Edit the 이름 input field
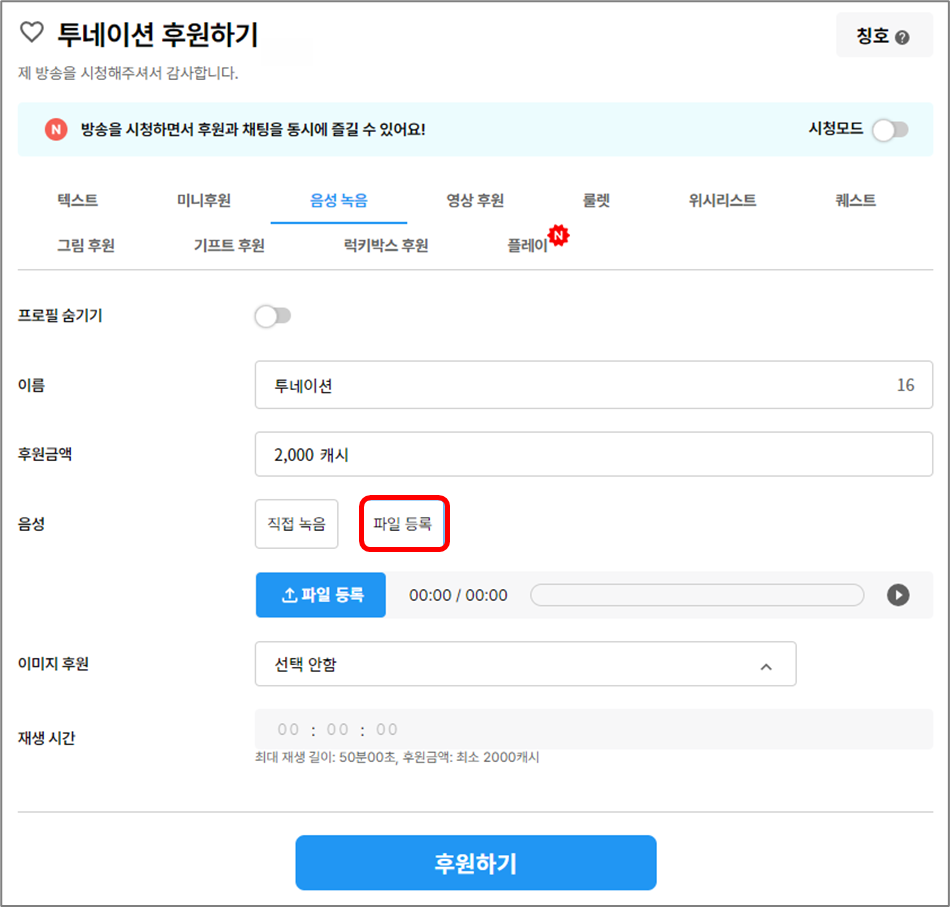This screenshot has width=950, height=907. (x=594, y=385)
